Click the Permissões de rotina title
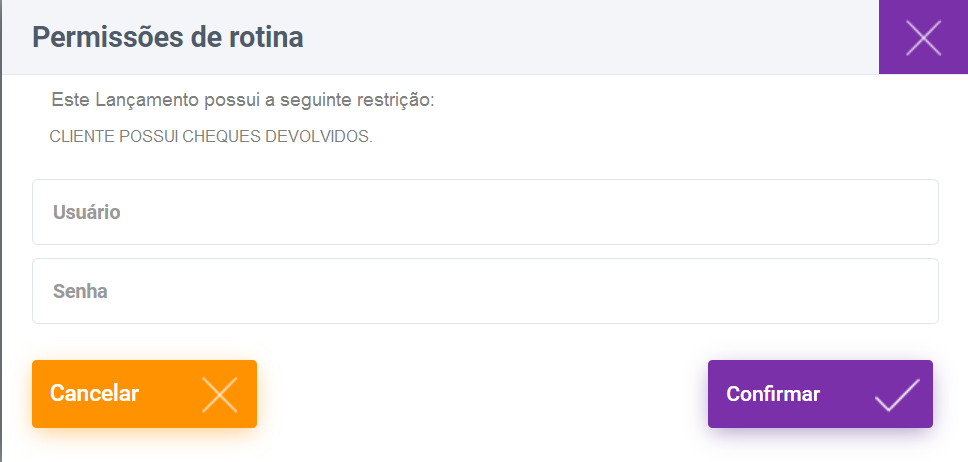 (x=168, y=38)
